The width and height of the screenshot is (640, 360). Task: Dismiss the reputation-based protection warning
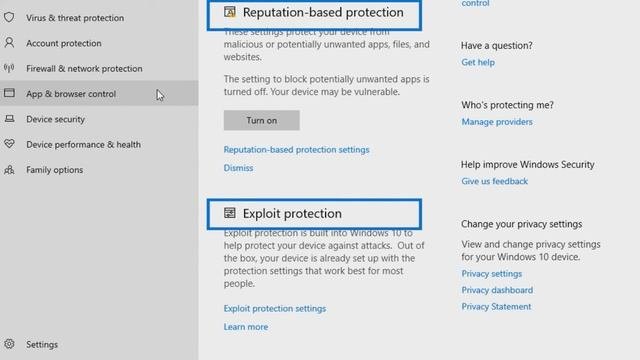pyautogui.click(x=238, y=168)
